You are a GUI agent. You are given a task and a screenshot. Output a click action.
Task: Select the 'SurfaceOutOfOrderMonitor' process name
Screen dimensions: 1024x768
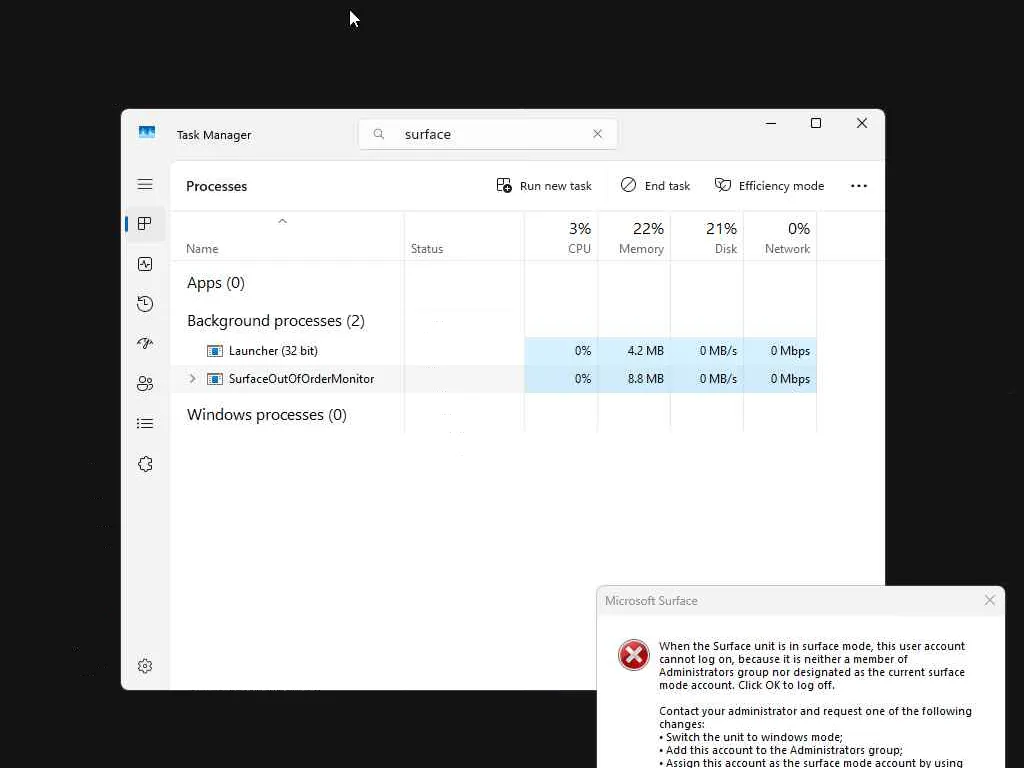[301, 379]
